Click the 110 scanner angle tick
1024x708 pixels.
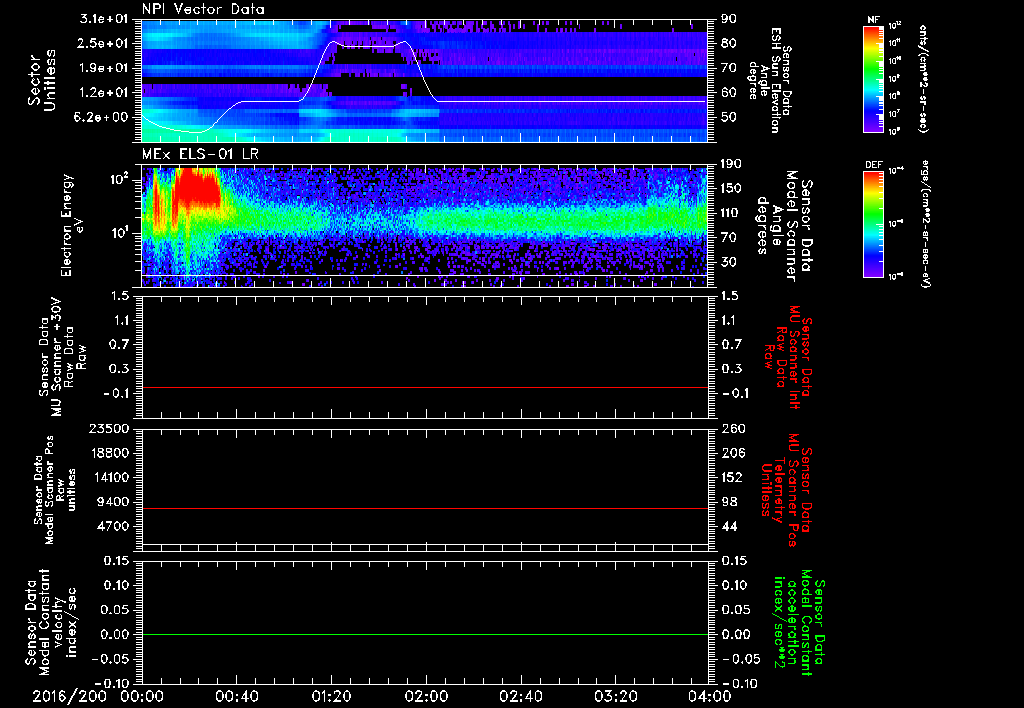[x=731, y=213]
